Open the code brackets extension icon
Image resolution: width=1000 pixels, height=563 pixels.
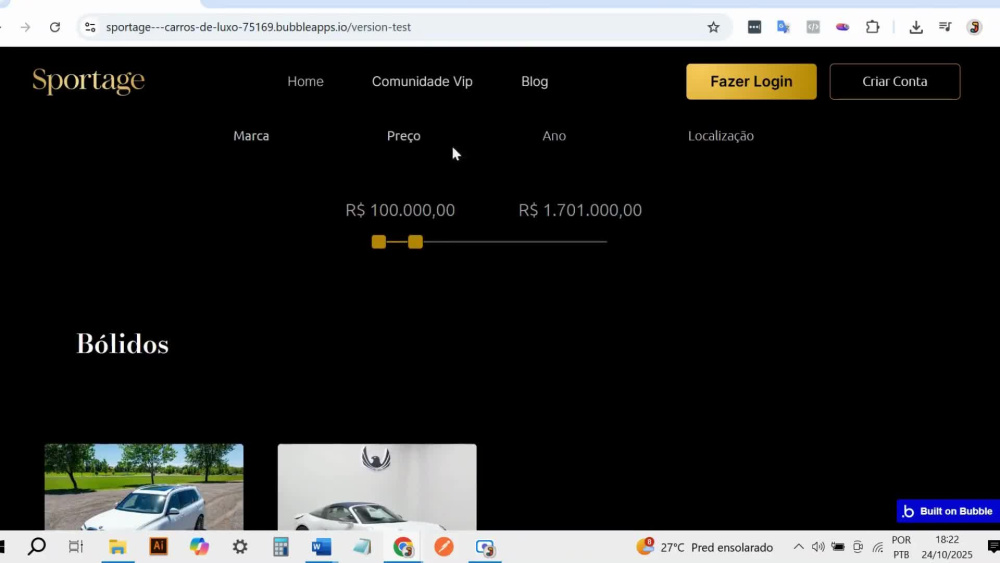pyautogui.click(x=812, y=27)
